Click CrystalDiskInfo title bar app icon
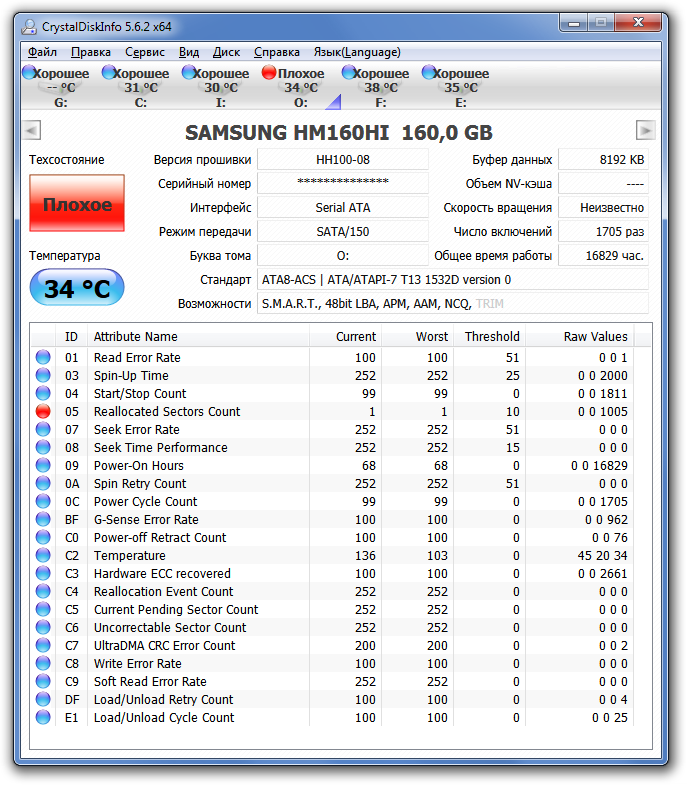687x785 pixels. tap(29, 27)
